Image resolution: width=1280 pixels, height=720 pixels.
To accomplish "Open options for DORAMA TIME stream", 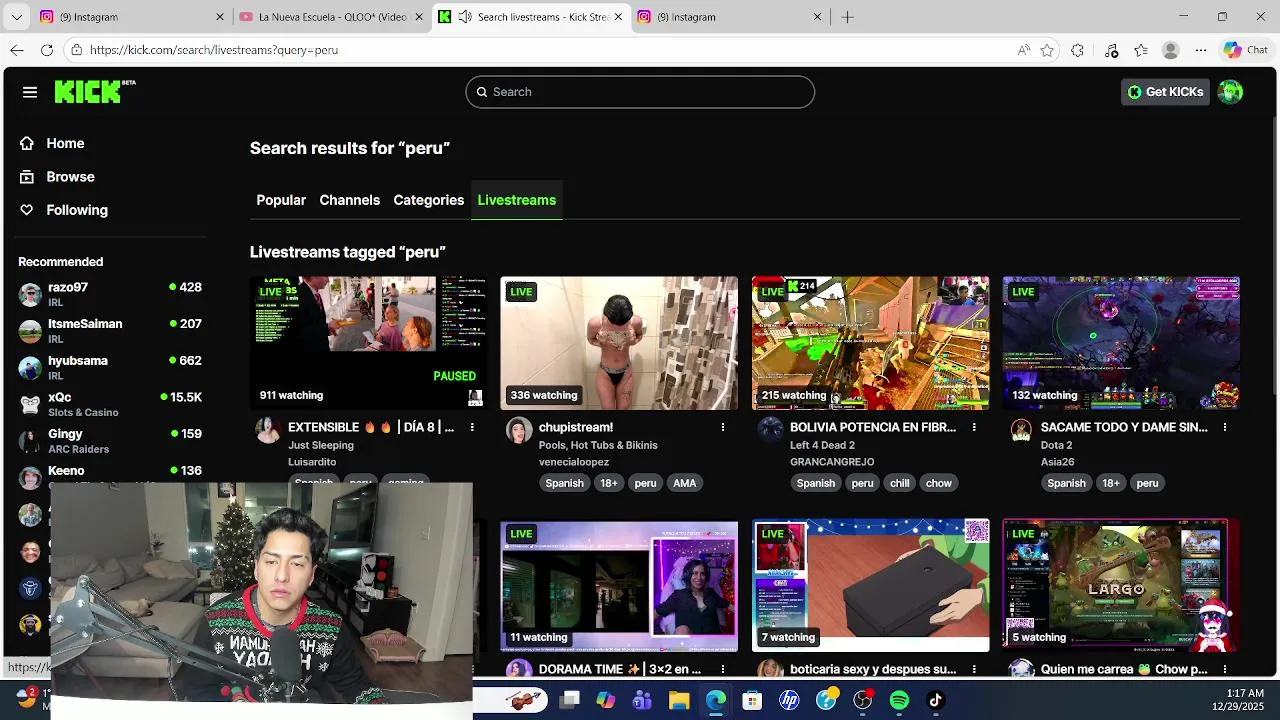I will point(723,669).
